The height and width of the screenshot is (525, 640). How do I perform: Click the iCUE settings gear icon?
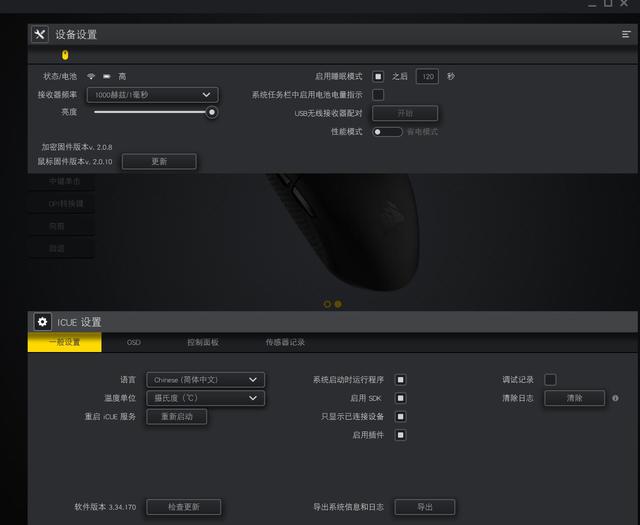tap(42, 322)
